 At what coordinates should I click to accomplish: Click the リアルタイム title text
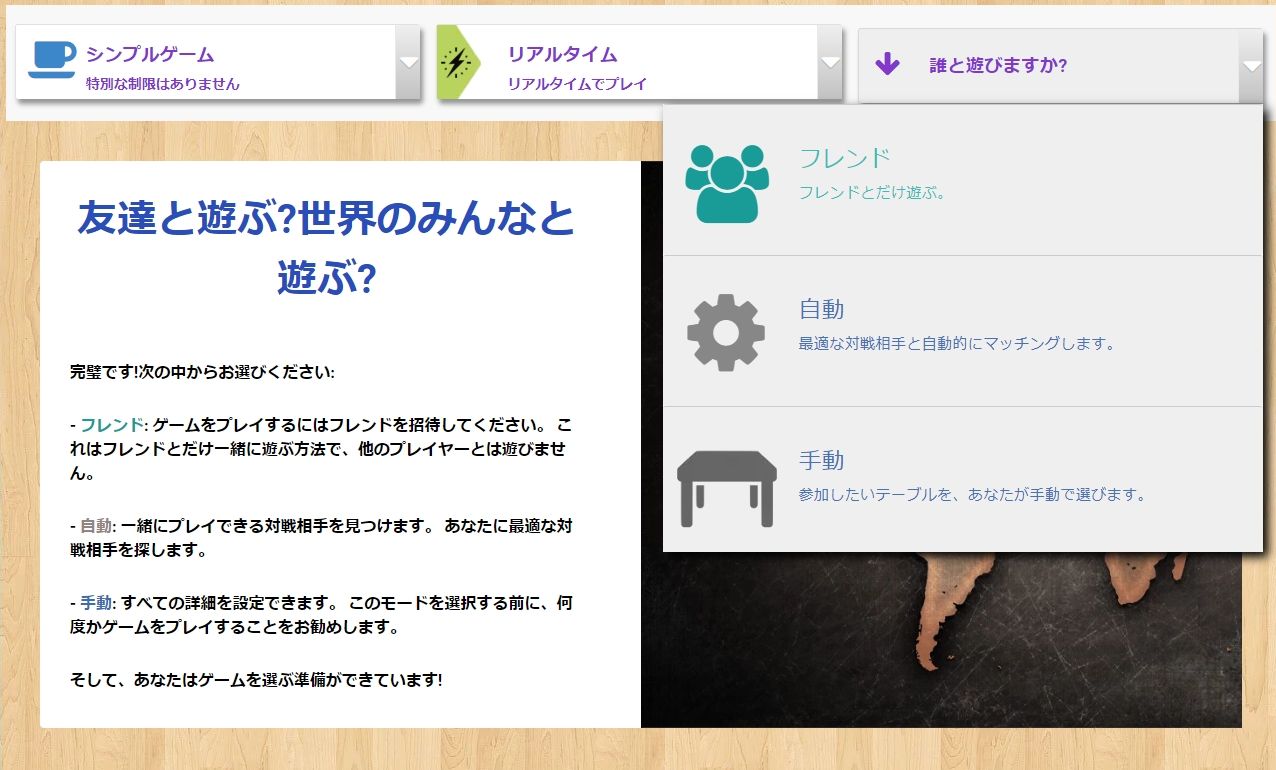[x=562, y=54]
